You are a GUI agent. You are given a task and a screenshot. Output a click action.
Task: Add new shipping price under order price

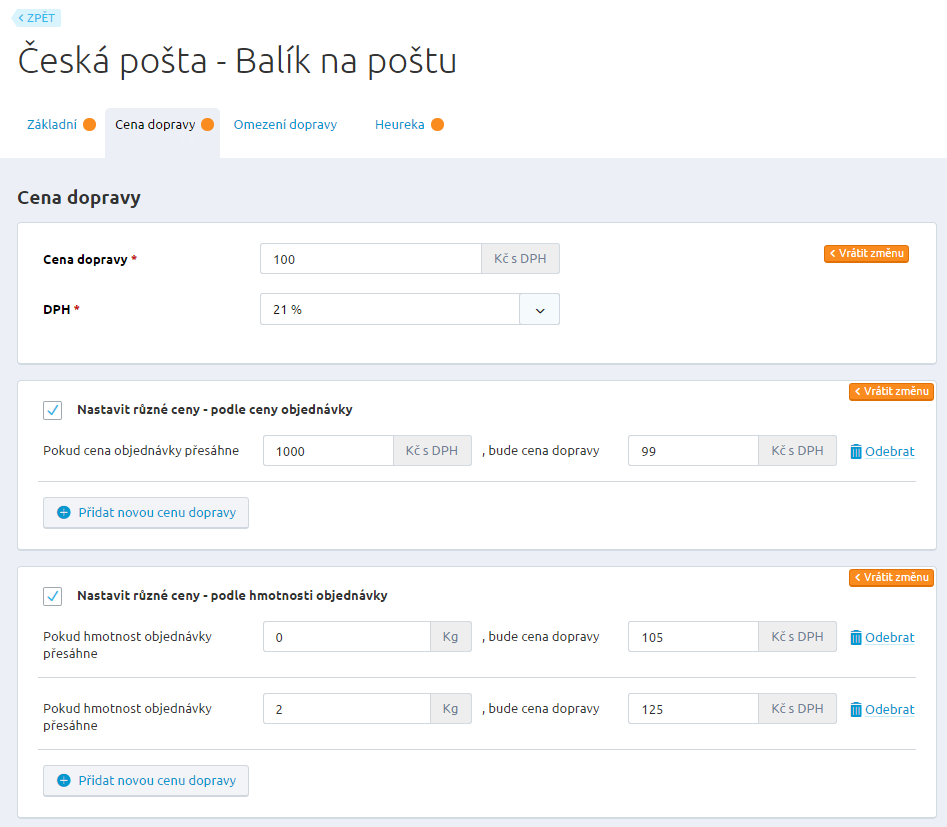pos(146,513)
